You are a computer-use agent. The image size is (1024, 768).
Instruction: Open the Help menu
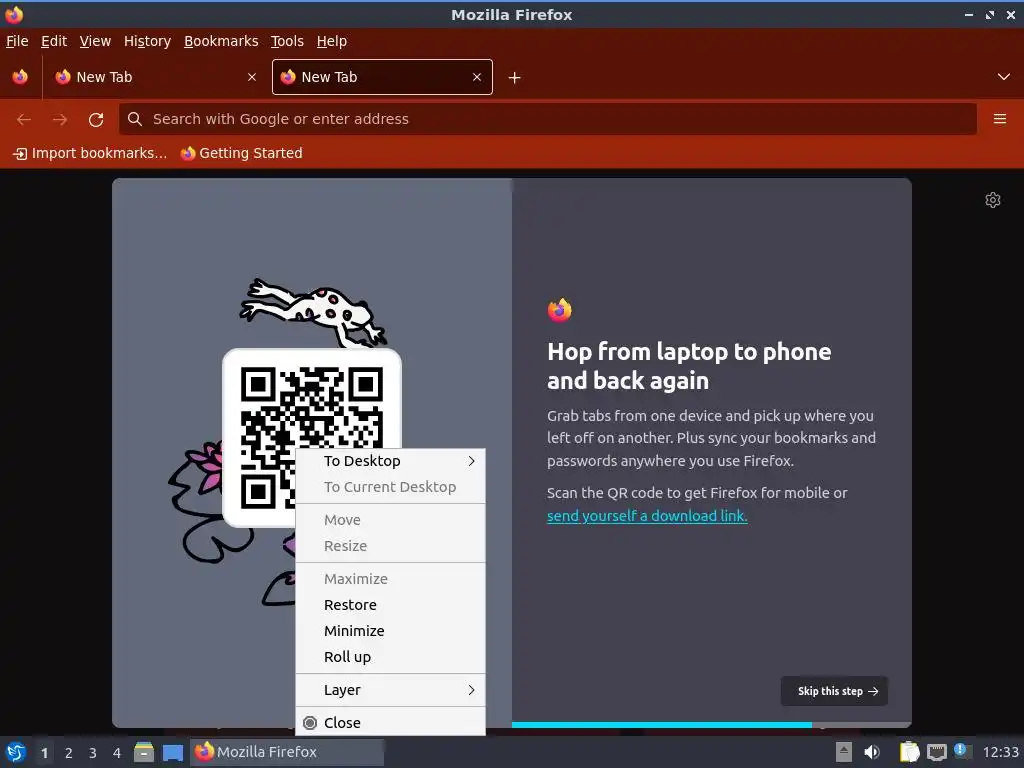click(x=331, y=41)
